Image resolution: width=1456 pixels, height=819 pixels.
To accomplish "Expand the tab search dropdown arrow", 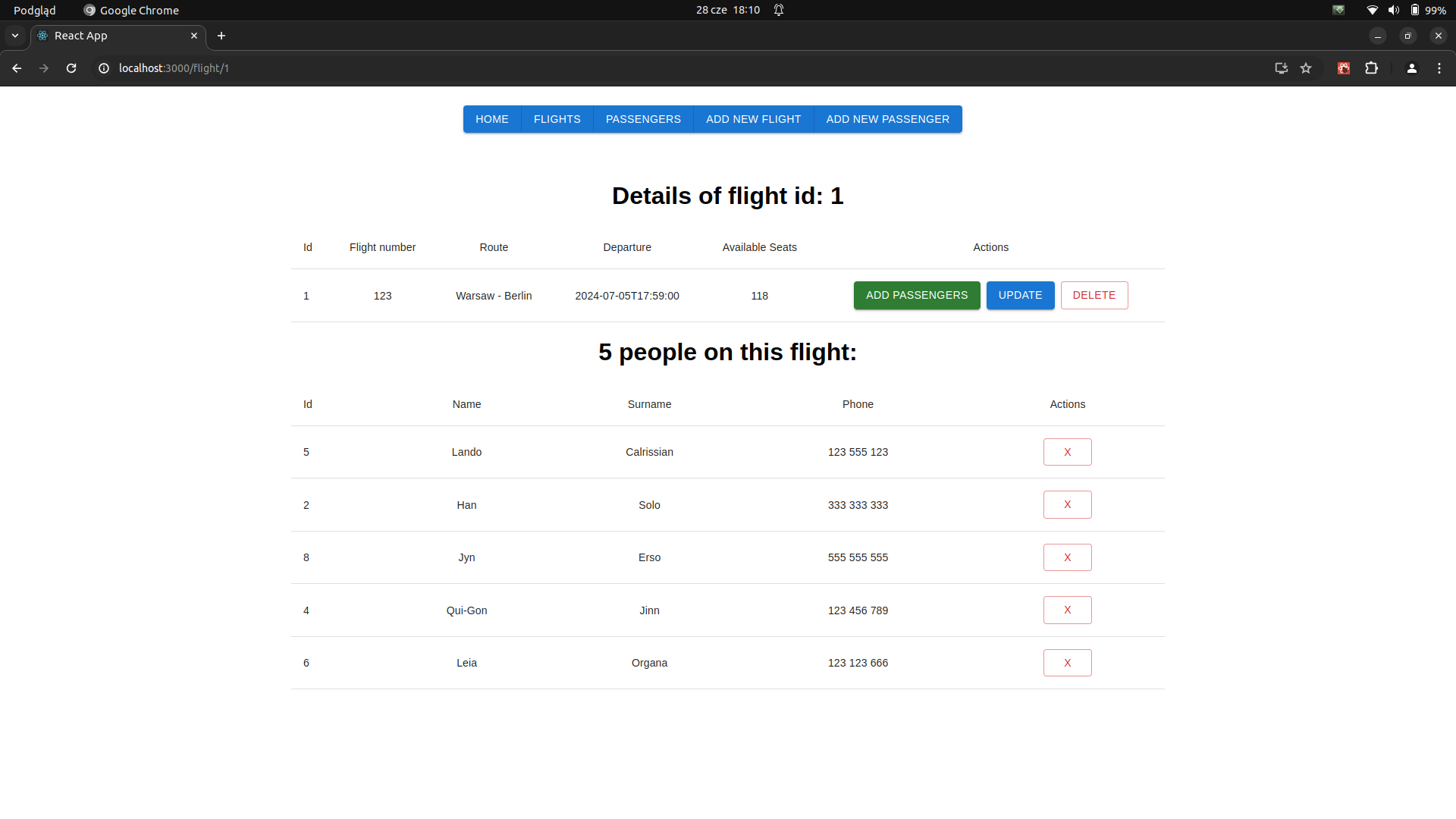I will click(15, 36).
